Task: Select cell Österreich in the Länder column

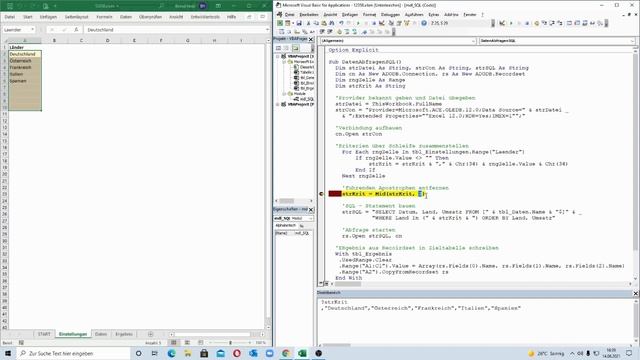Action: pos(24,61)
